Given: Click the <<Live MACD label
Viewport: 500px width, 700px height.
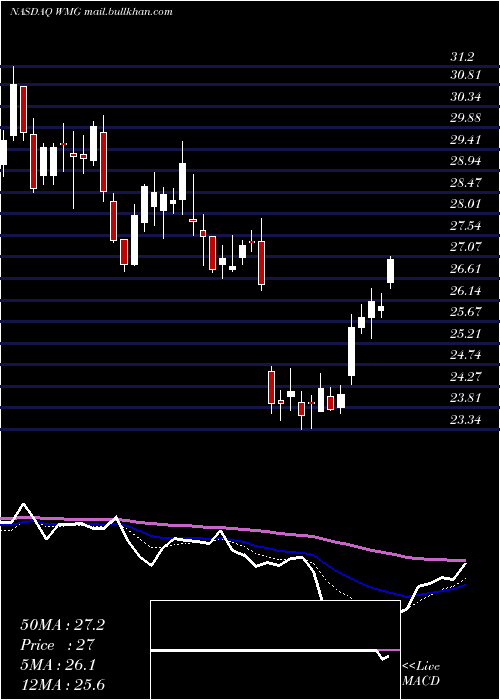Looking at the screenshot, I should (421, 673).
